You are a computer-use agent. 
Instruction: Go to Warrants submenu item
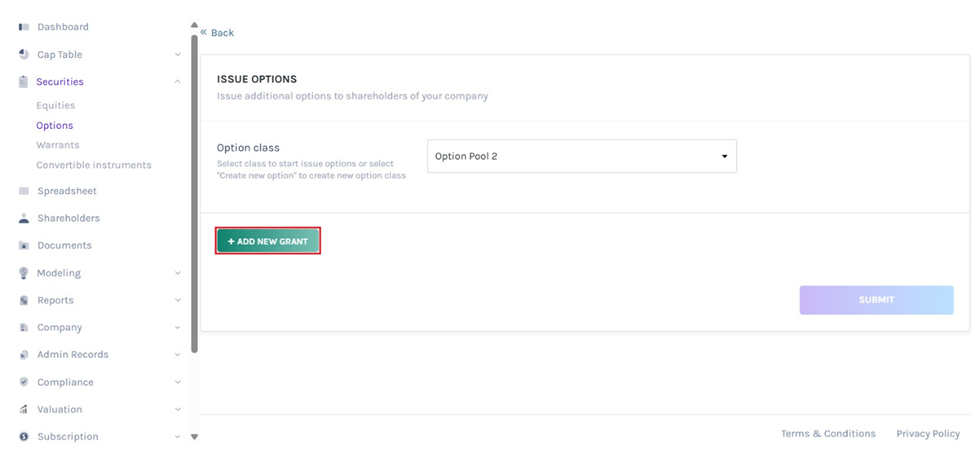[58, 145]
